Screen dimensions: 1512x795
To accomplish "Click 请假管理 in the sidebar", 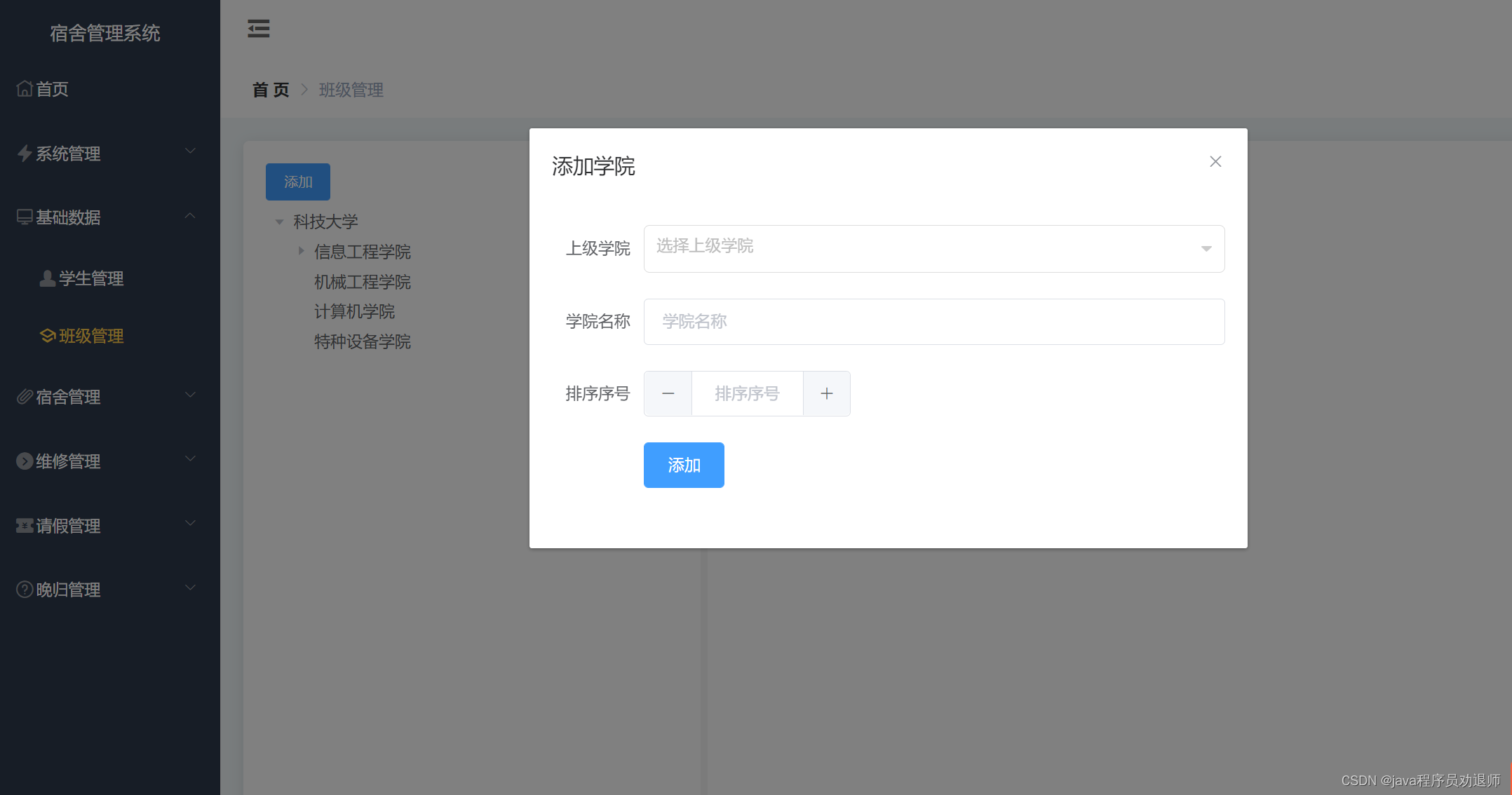I will click(x=67, y=525).
